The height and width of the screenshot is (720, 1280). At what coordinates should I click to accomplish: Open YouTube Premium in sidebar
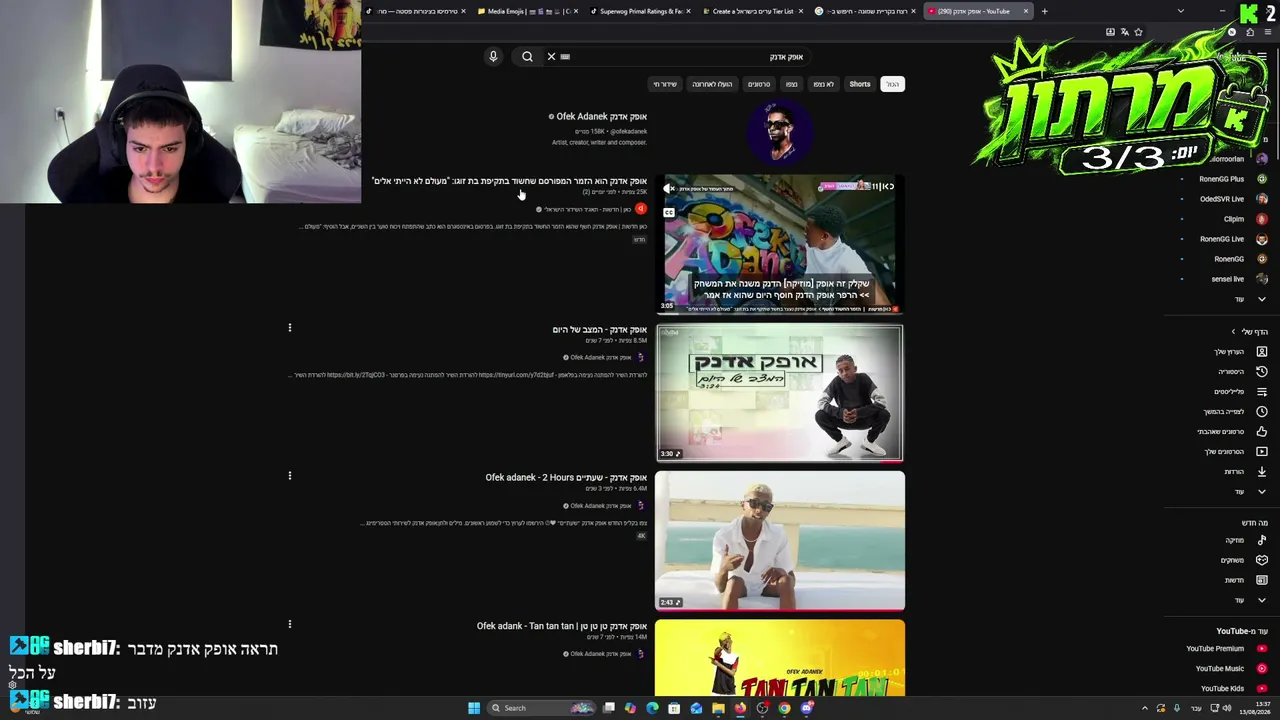(x=1225, y=649)
